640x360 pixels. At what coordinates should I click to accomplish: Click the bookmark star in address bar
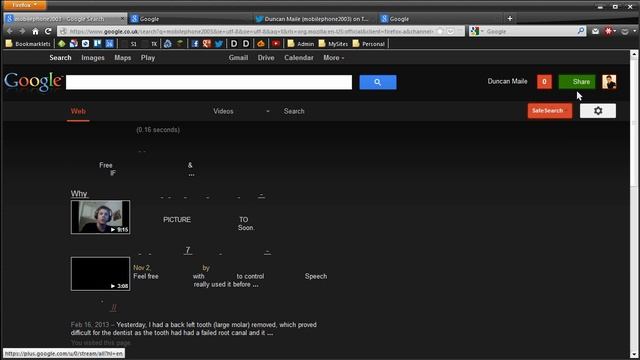(x=440, y=31)
